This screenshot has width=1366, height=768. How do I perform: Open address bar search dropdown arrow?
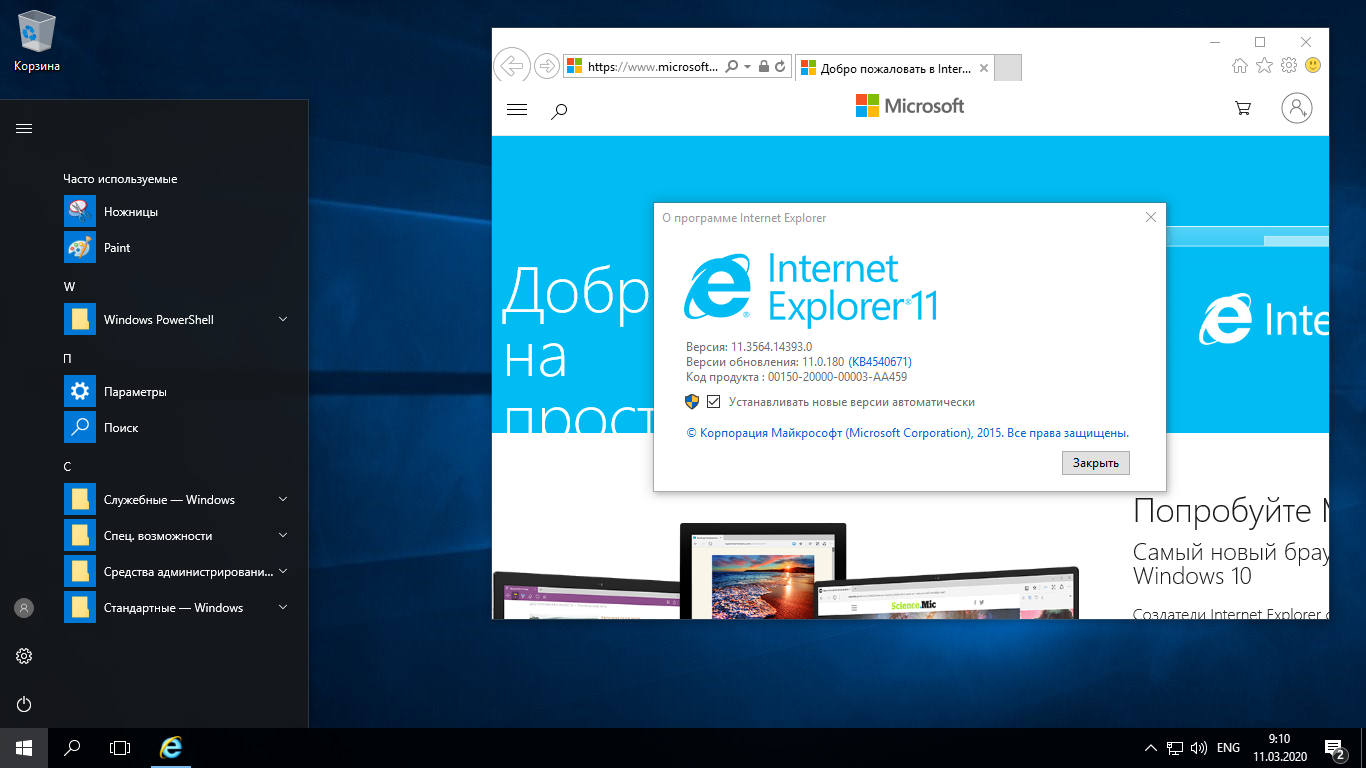tap(748, 67)
